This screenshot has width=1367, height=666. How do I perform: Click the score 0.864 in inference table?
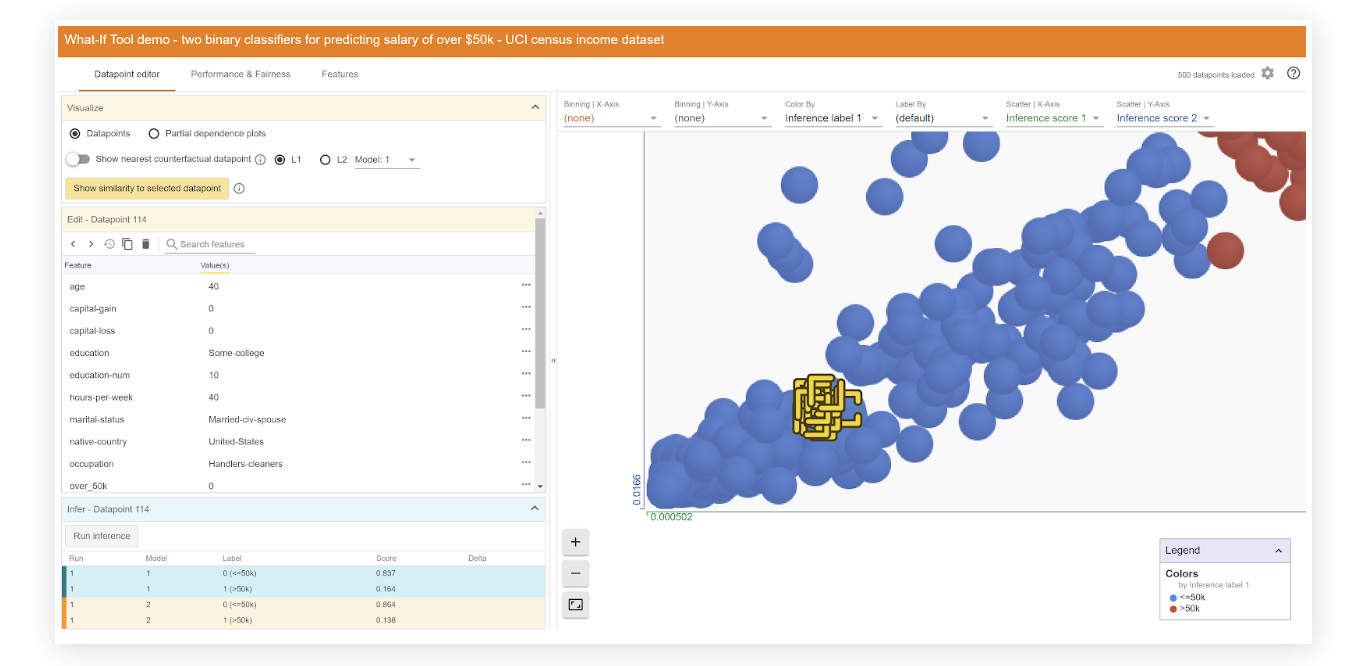(385, 604)
